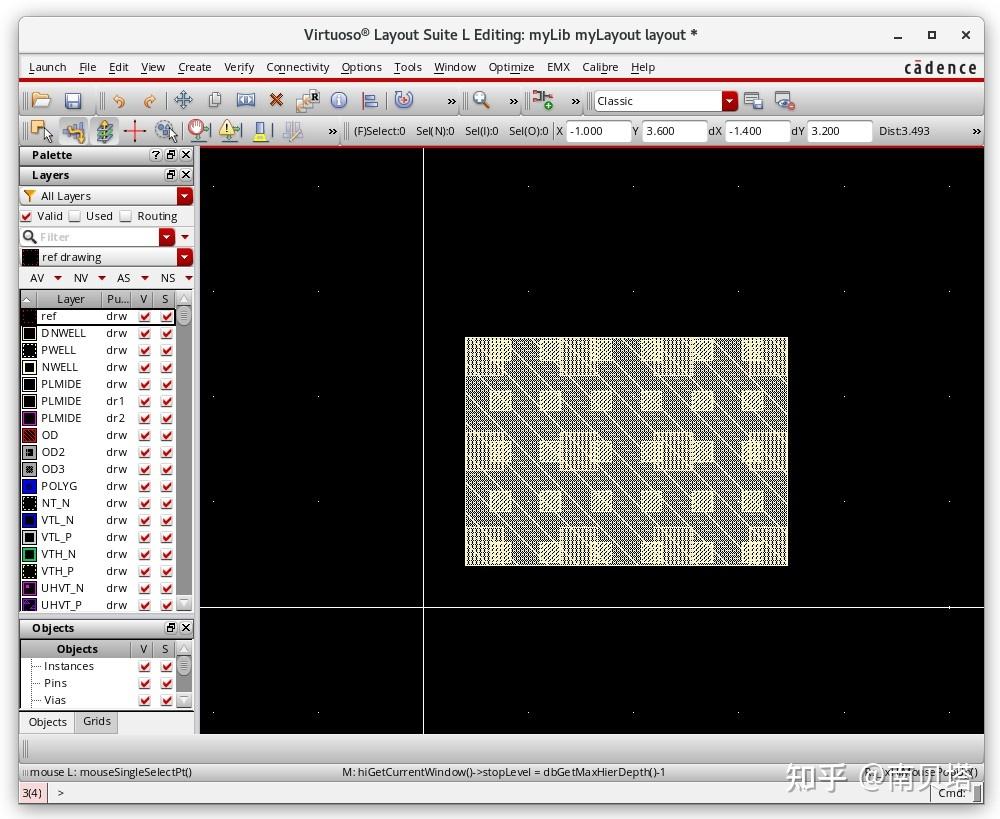
Task: Click the yellow warning triangle toolbar icon
Action: pos(229,131)
